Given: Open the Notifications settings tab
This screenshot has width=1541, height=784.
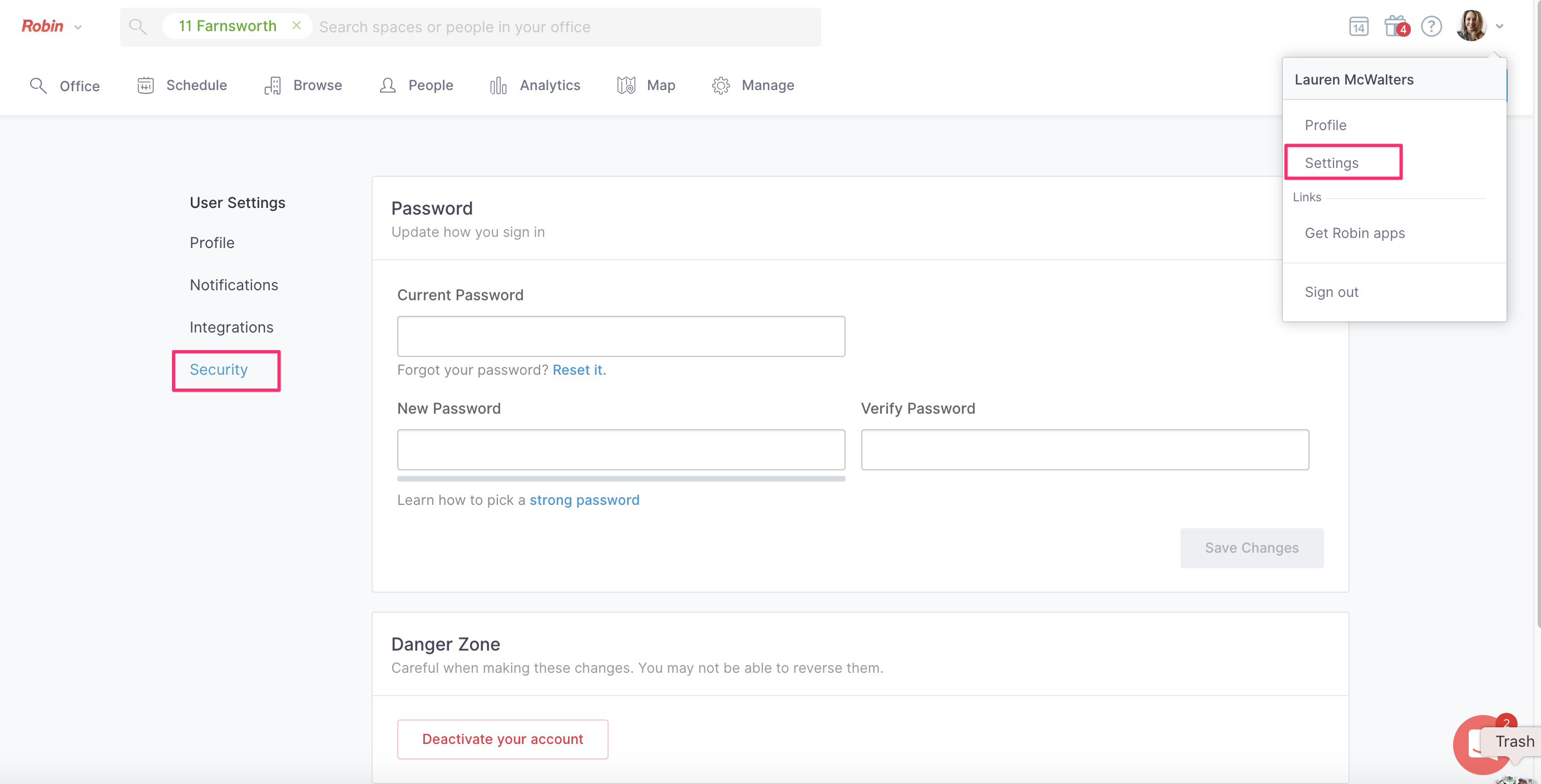Looking at the screenshot, I should 234,285.
